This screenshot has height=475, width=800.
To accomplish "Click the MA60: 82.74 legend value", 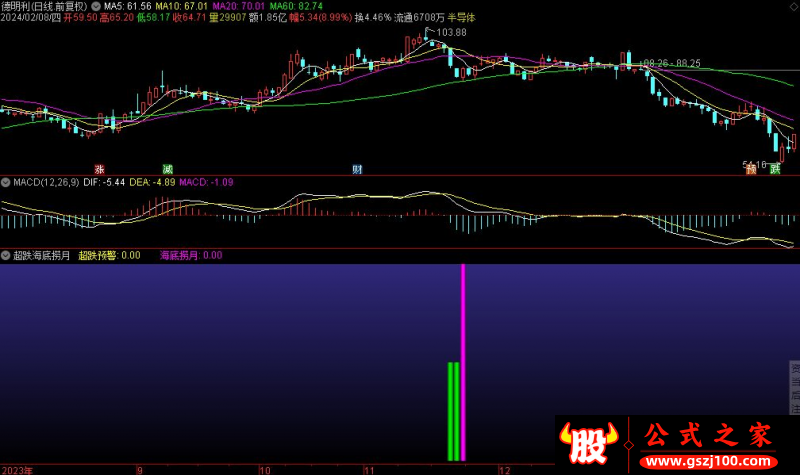I will (x=296, y=6).
